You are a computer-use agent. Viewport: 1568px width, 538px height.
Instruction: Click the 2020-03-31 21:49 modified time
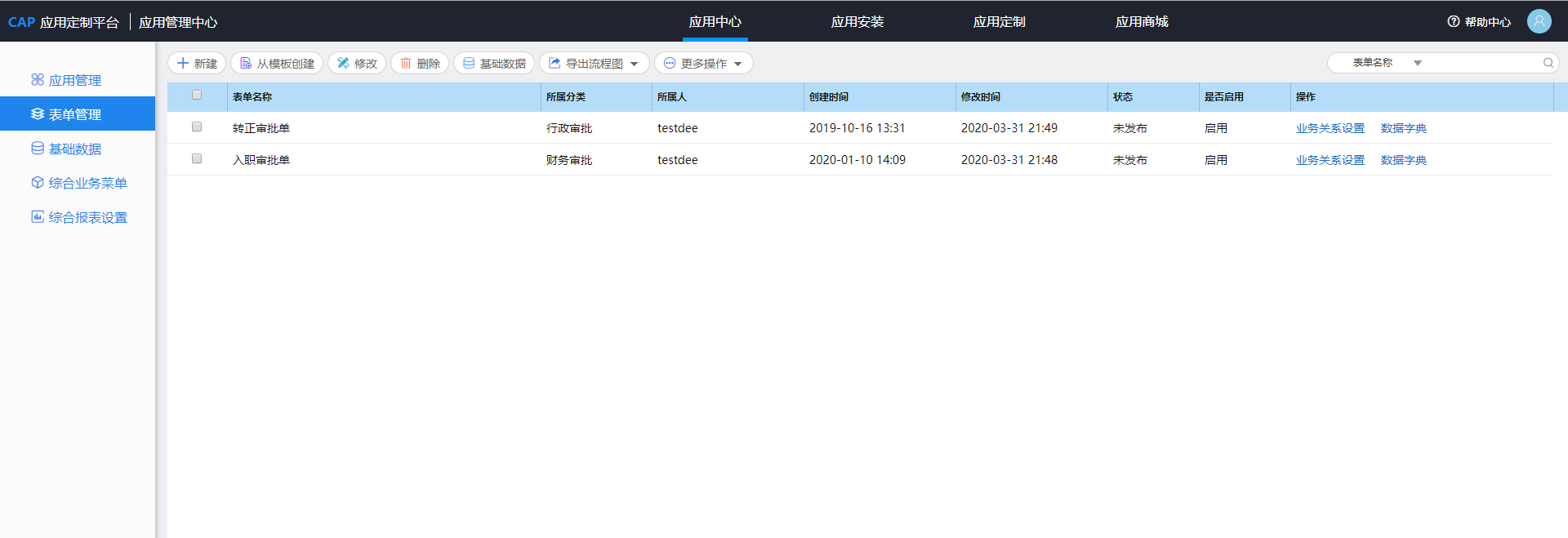[1009, 128]
